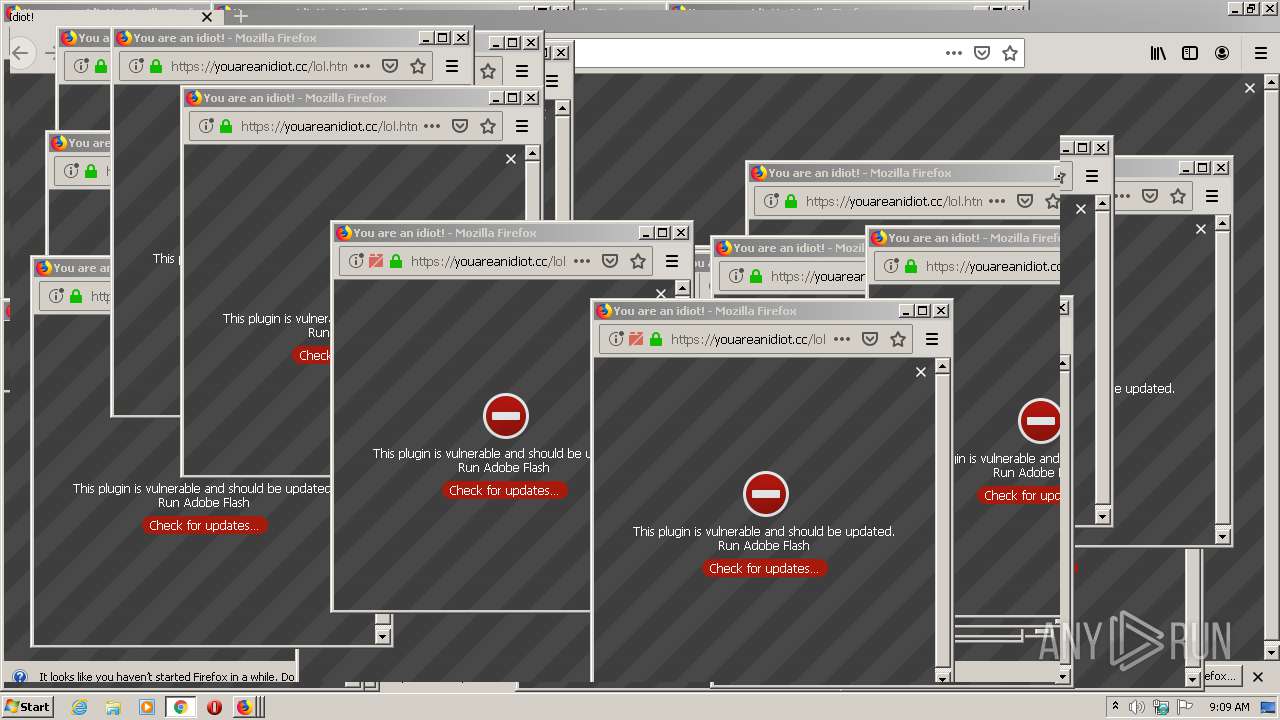Hamburger menu in topmost popup with lol.htn URL
This screenshot has width=1280, height=720.
click(452, 66)
